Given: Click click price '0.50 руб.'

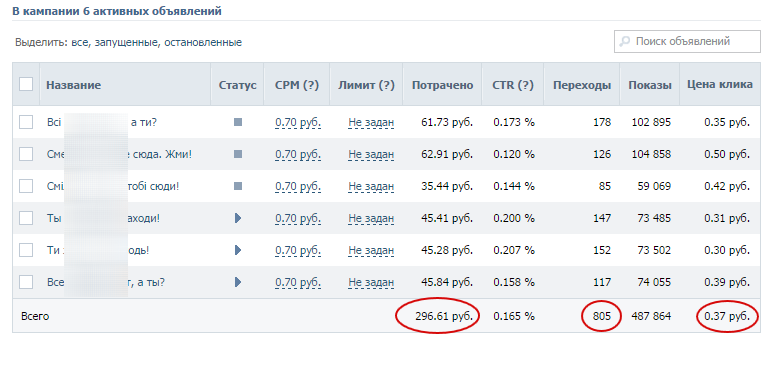Looking at the screenshot, I should click(x=727, y=154).
